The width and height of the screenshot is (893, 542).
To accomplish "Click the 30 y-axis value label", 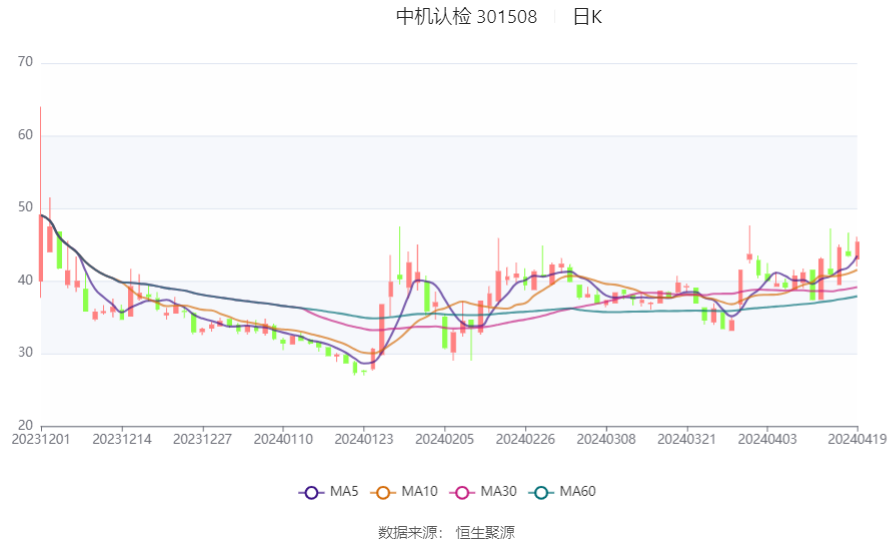I will tap(25, 352).
